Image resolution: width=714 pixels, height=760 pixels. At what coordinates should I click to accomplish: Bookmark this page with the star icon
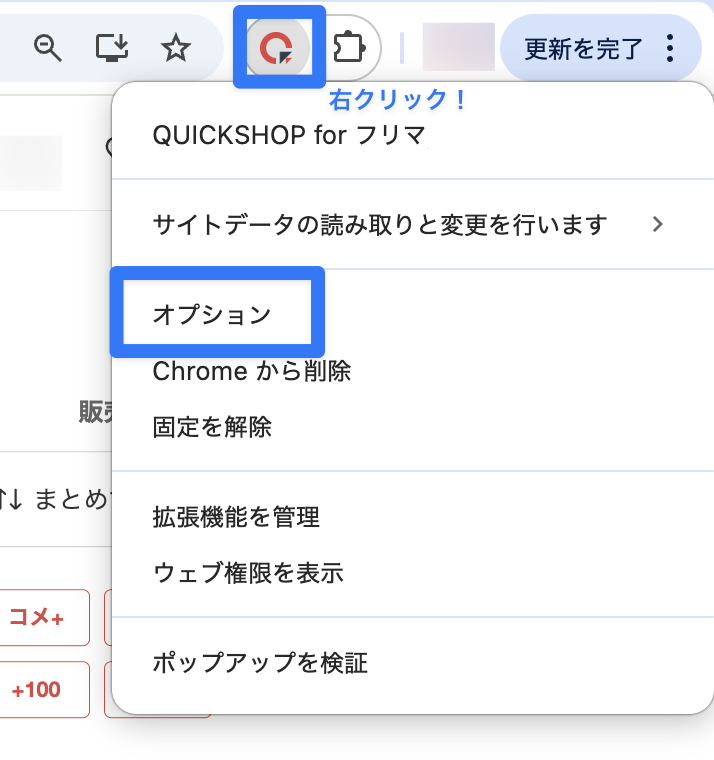(x=176, y=47)
